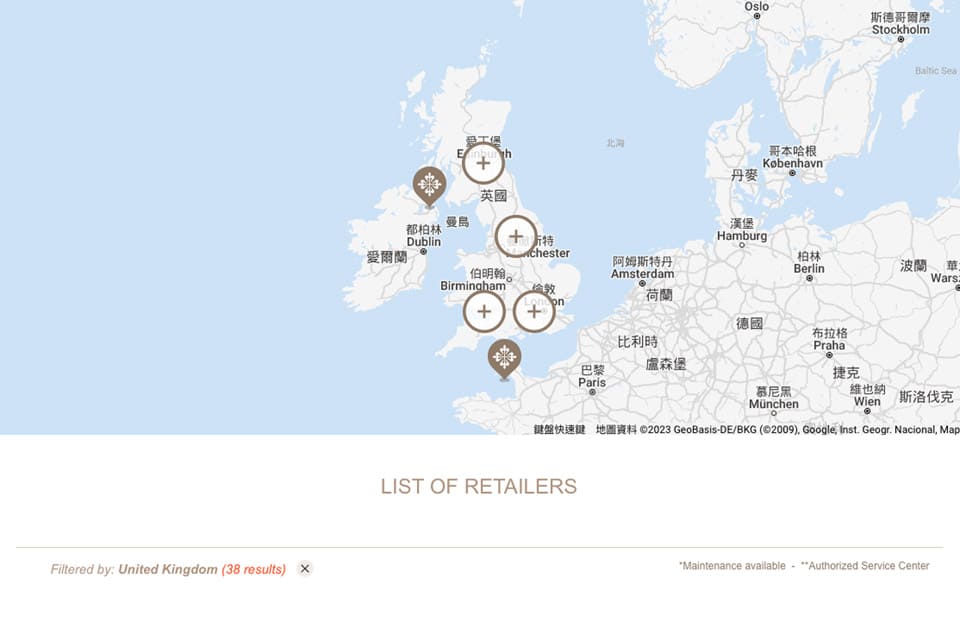This screenshot has height=635, width=960.
Task: Click the København label on the map
Action: tap(792, 163)
